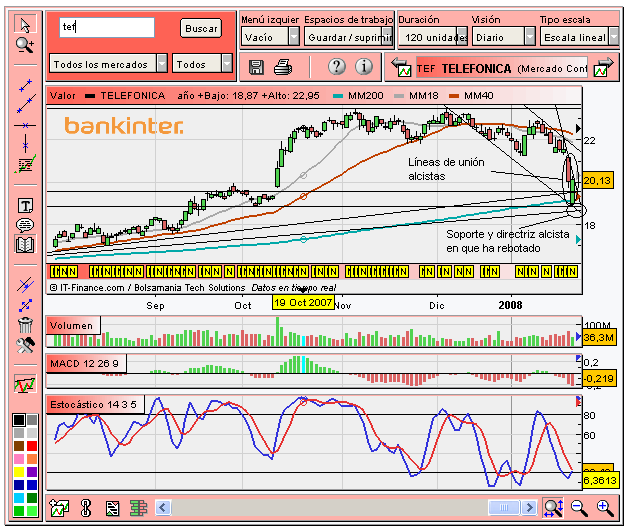Click the search field containing 'tef'

click(x=107, y=27)
